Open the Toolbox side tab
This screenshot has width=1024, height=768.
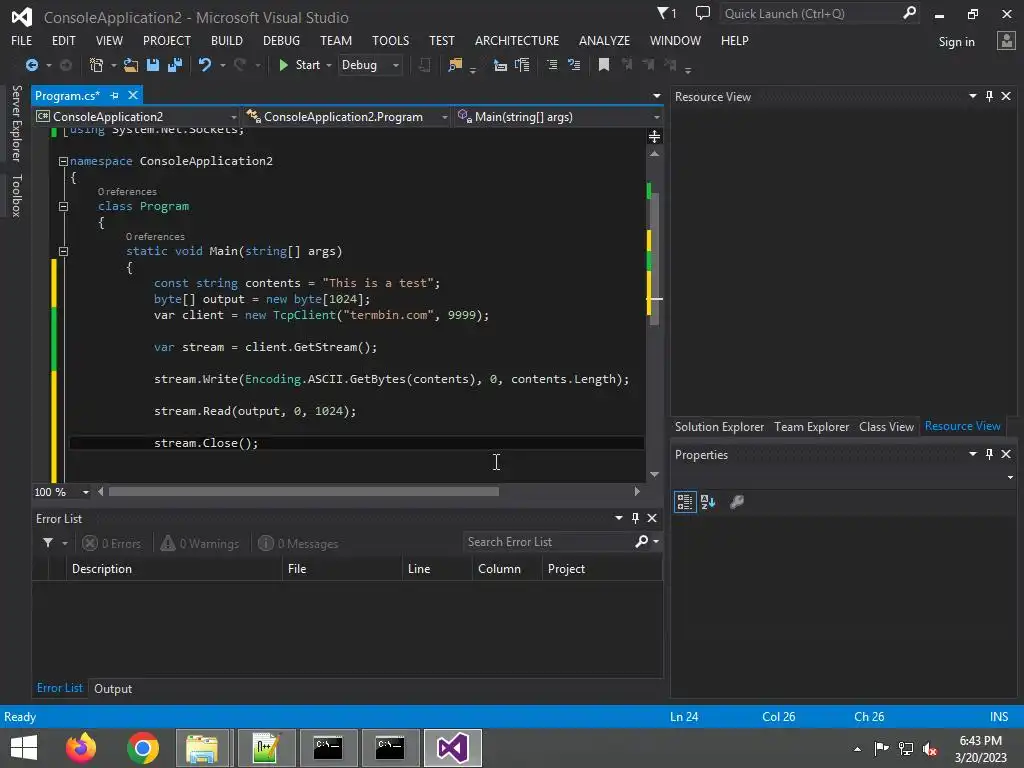16,195
